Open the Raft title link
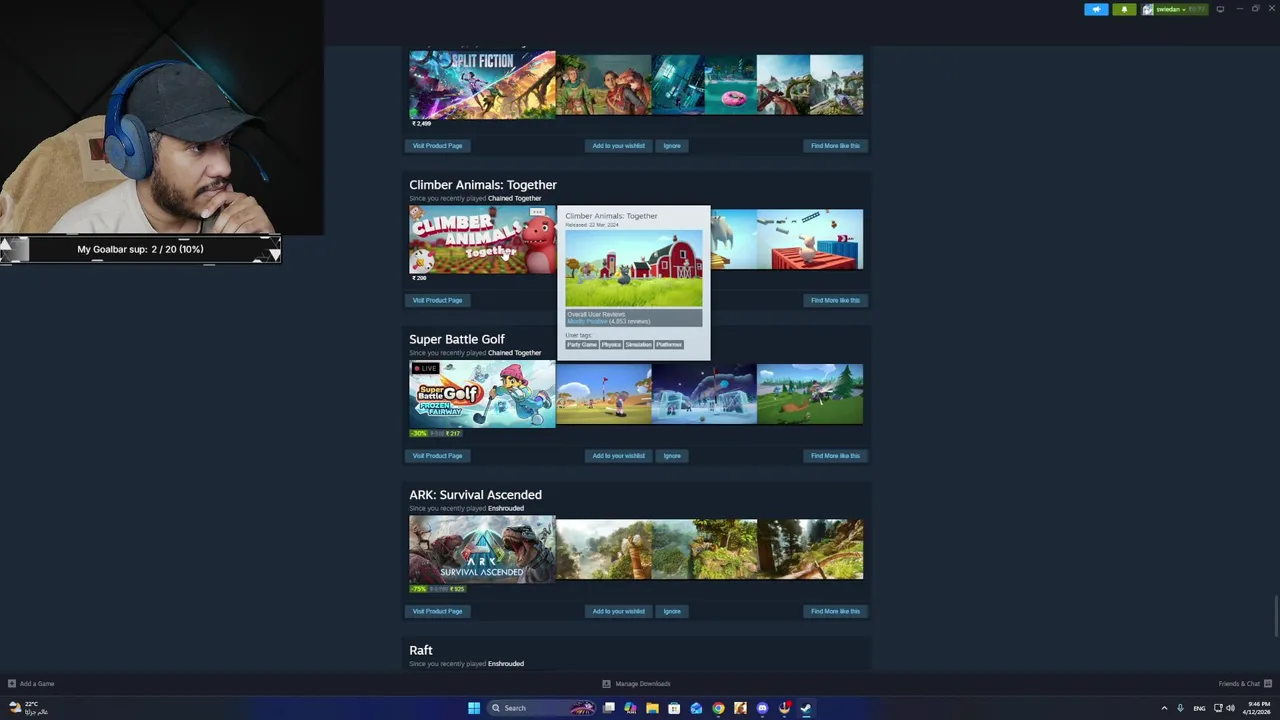This screenshot has height=720, width=1280. click(x=421, y=650)
